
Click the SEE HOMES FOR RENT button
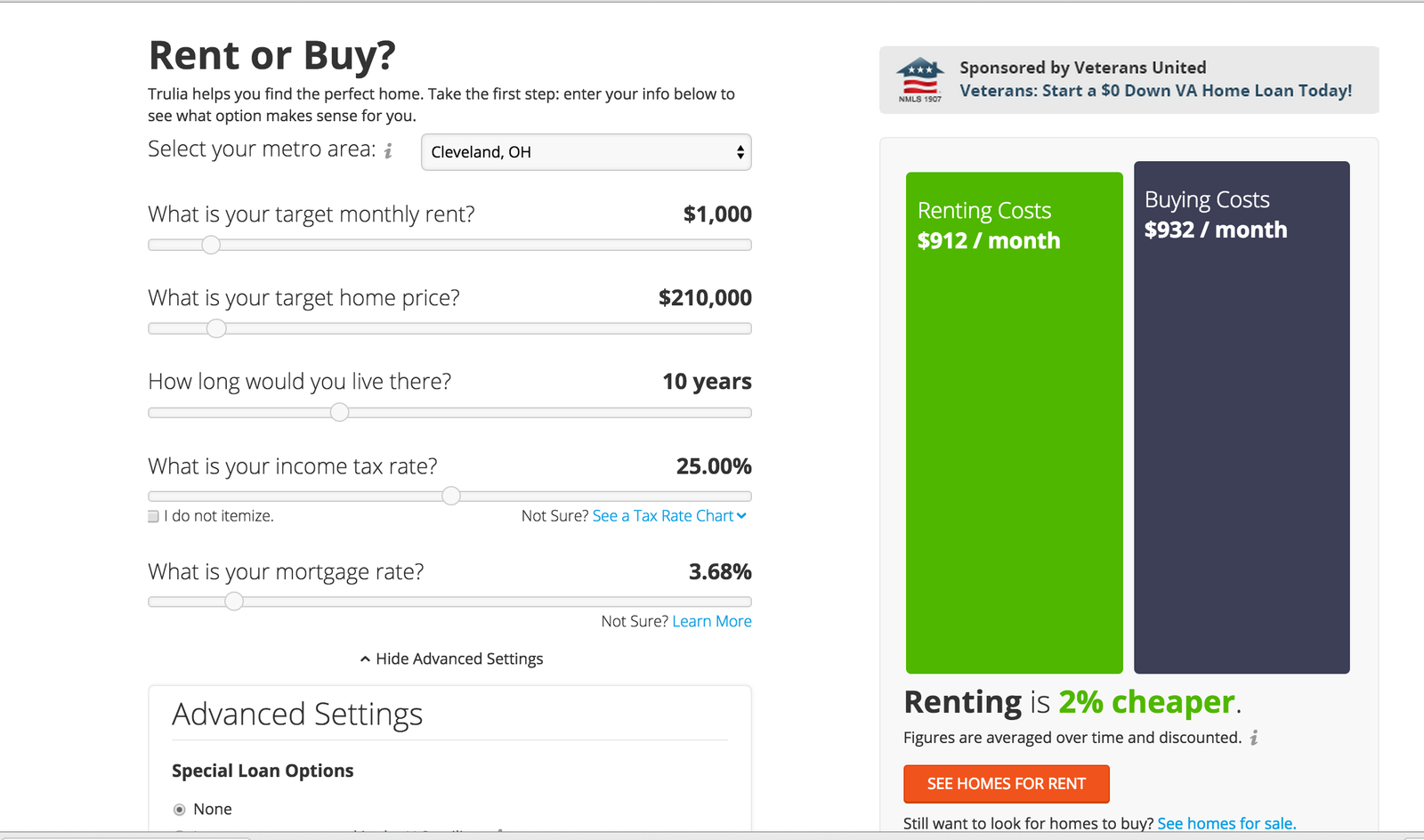[1006, 784]
